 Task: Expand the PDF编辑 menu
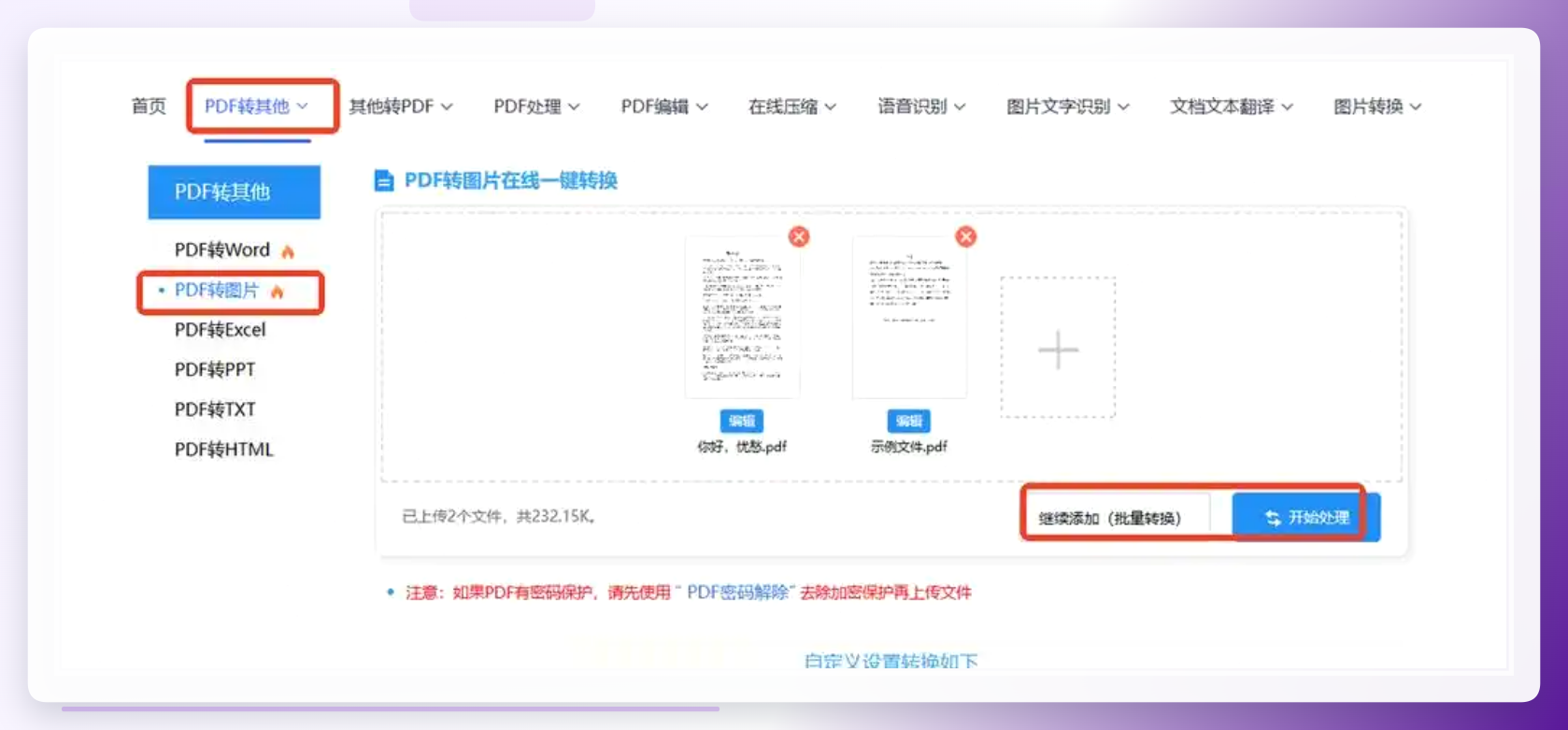(664, 107)
